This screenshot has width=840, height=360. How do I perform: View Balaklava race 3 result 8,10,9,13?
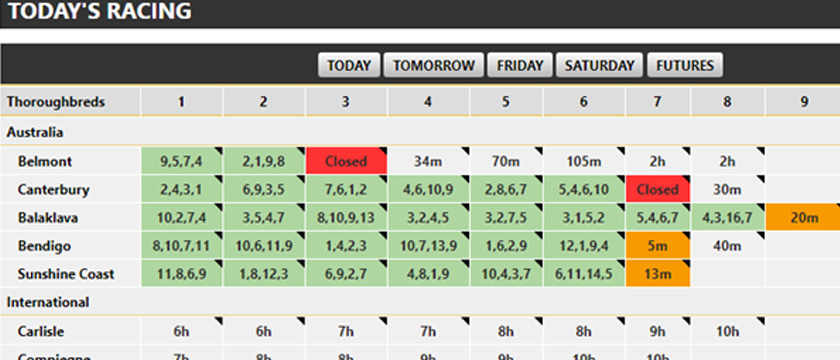[346, 218]
